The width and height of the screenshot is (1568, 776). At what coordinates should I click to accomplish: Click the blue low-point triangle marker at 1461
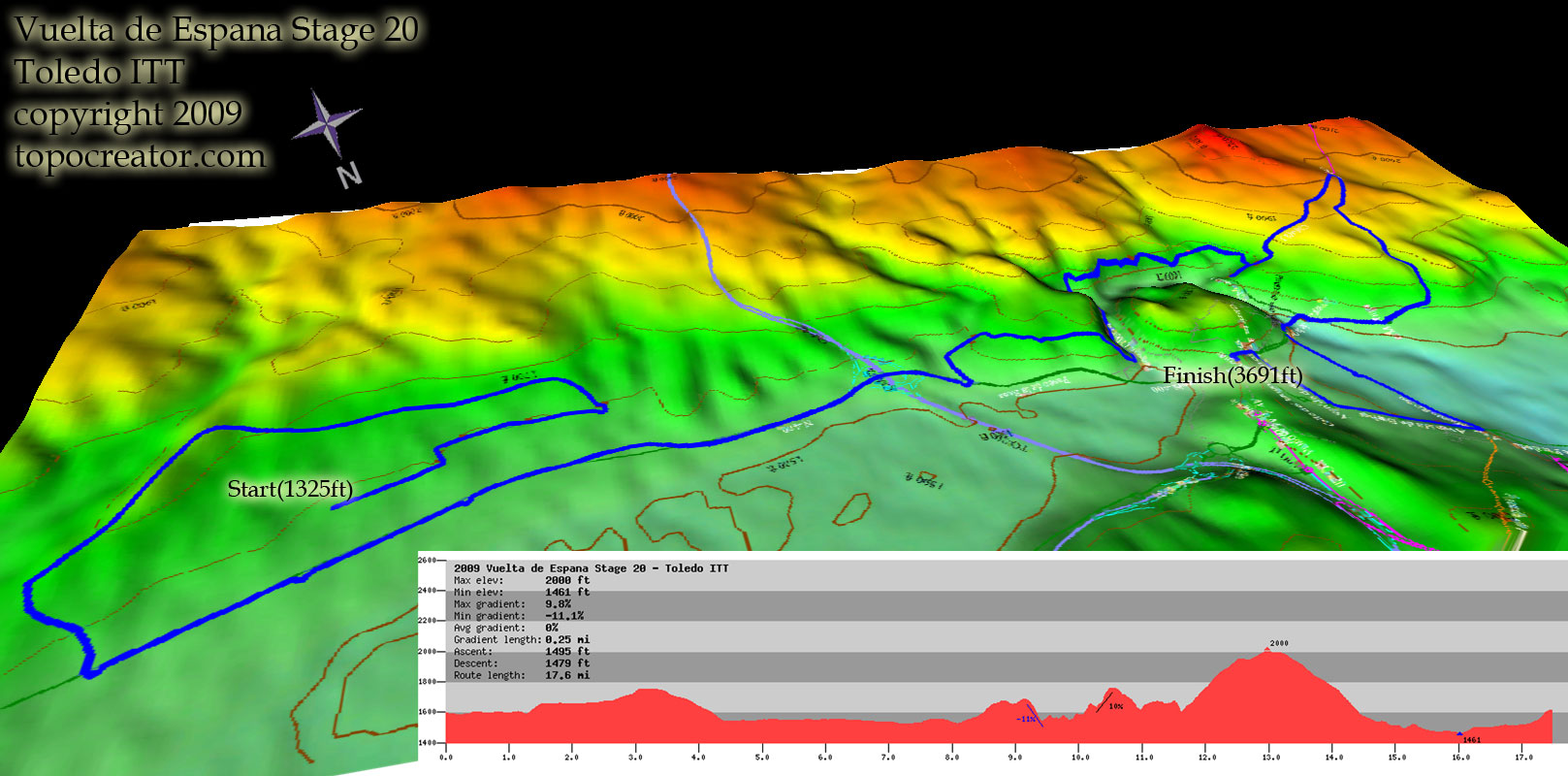coord(1459,734)
